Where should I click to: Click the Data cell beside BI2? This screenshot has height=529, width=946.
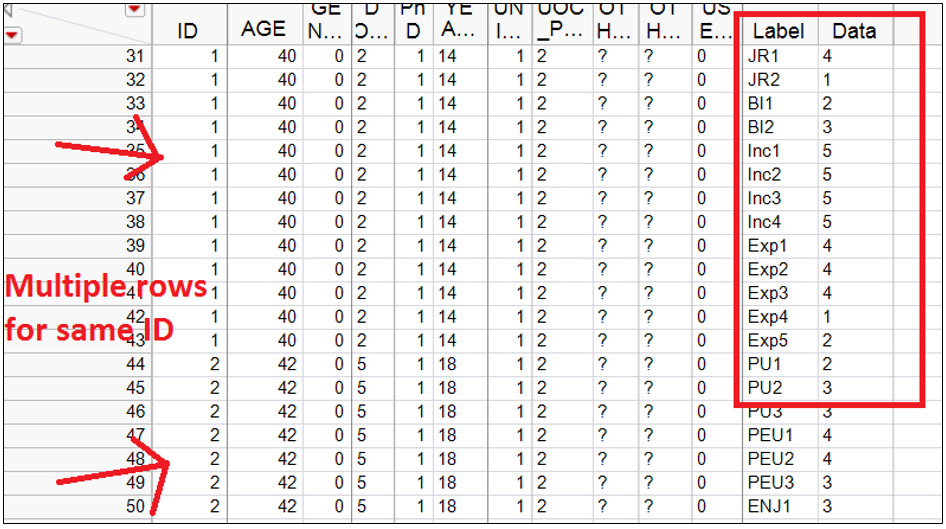click(827, 127)
